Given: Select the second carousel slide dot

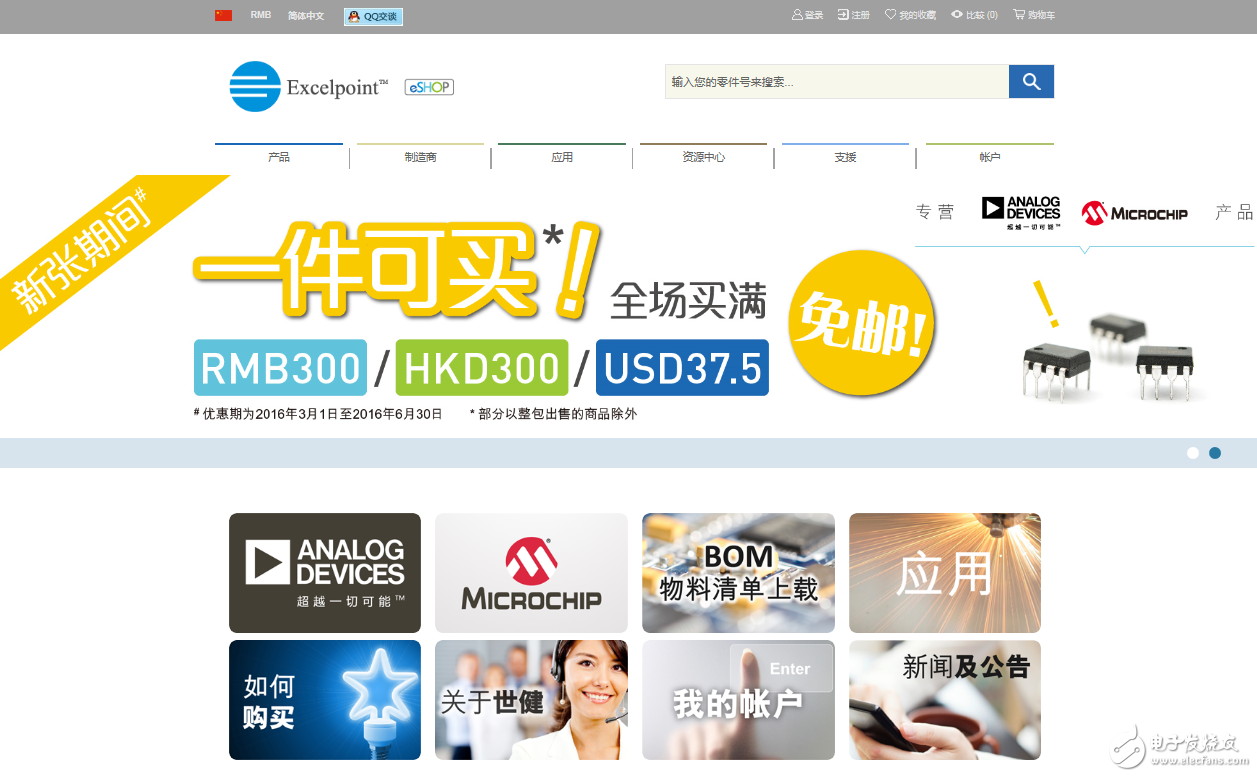Looking at the screenshot, I should click(1215, 453).
